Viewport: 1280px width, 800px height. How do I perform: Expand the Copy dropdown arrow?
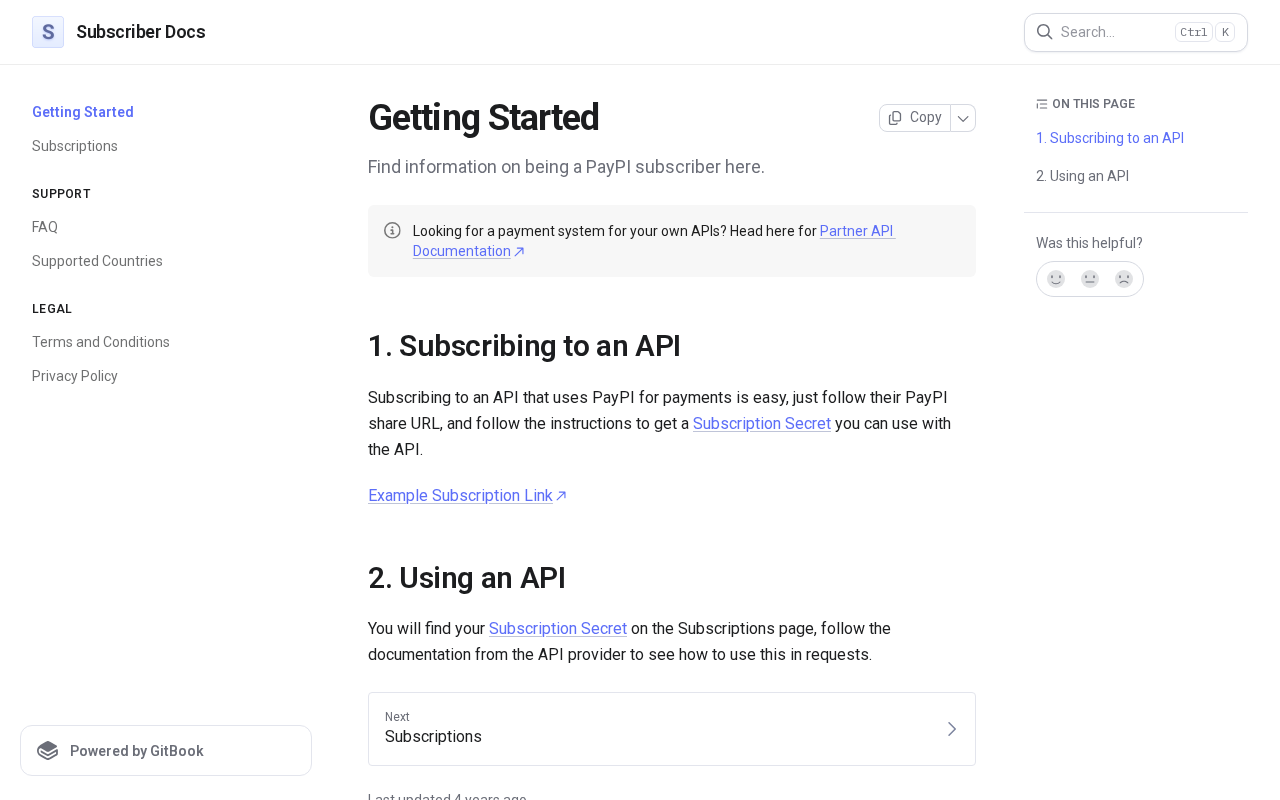[x=963, y=118]
